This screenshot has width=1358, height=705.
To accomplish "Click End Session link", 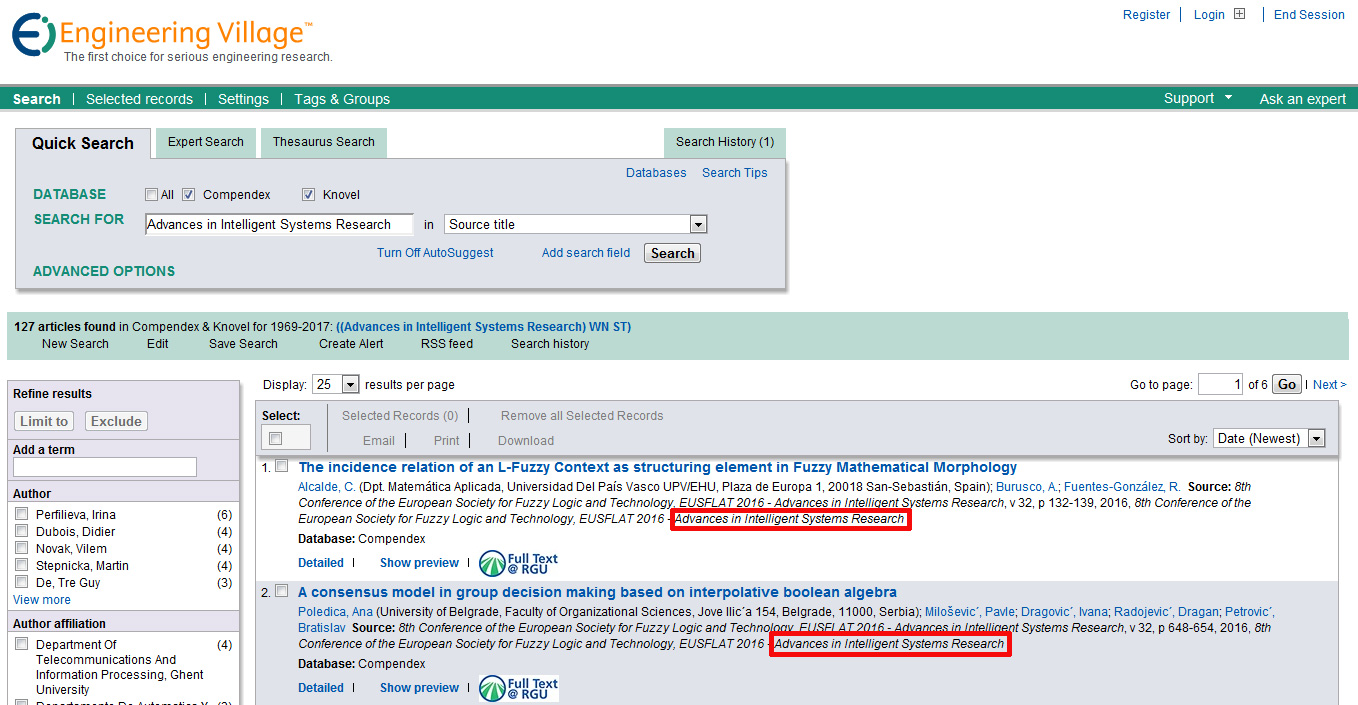I will tap(1309, 15).
